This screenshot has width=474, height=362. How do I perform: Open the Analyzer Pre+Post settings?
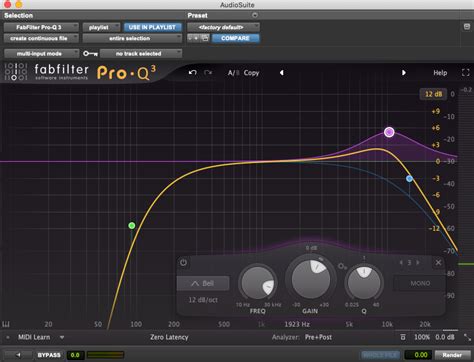(318, 337)
